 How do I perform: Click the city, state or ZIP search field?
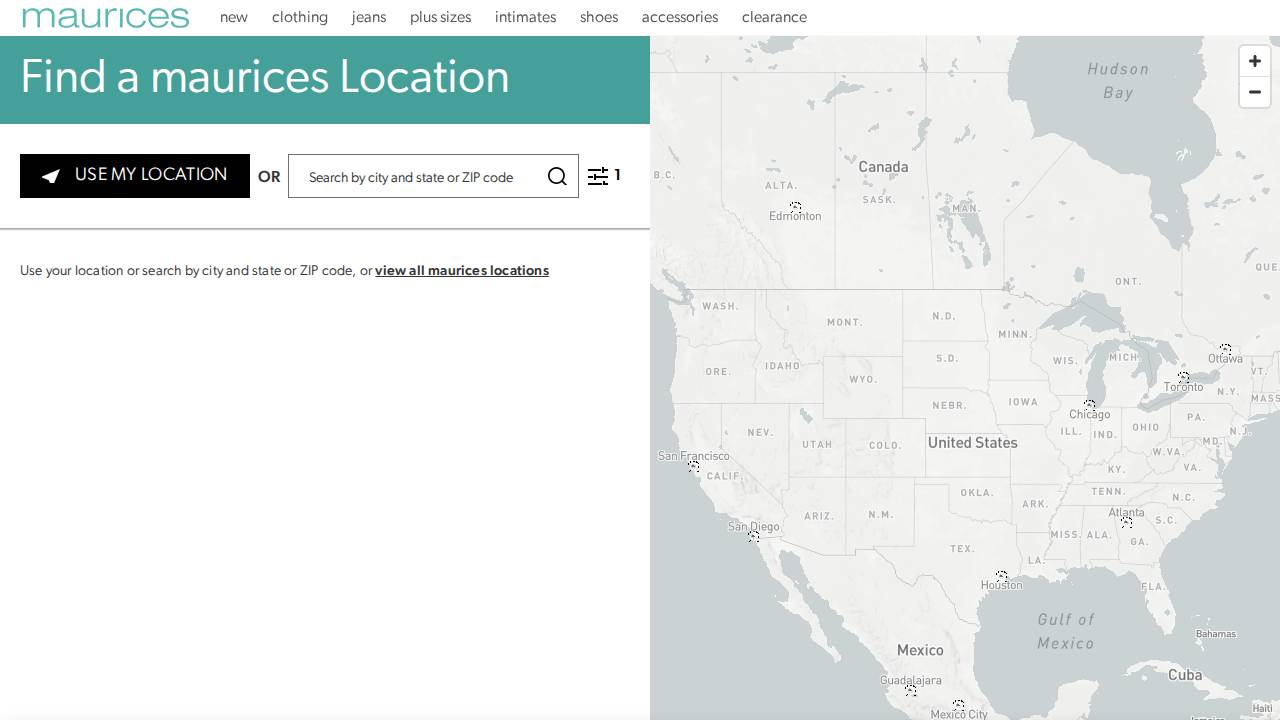pos(420,176)
